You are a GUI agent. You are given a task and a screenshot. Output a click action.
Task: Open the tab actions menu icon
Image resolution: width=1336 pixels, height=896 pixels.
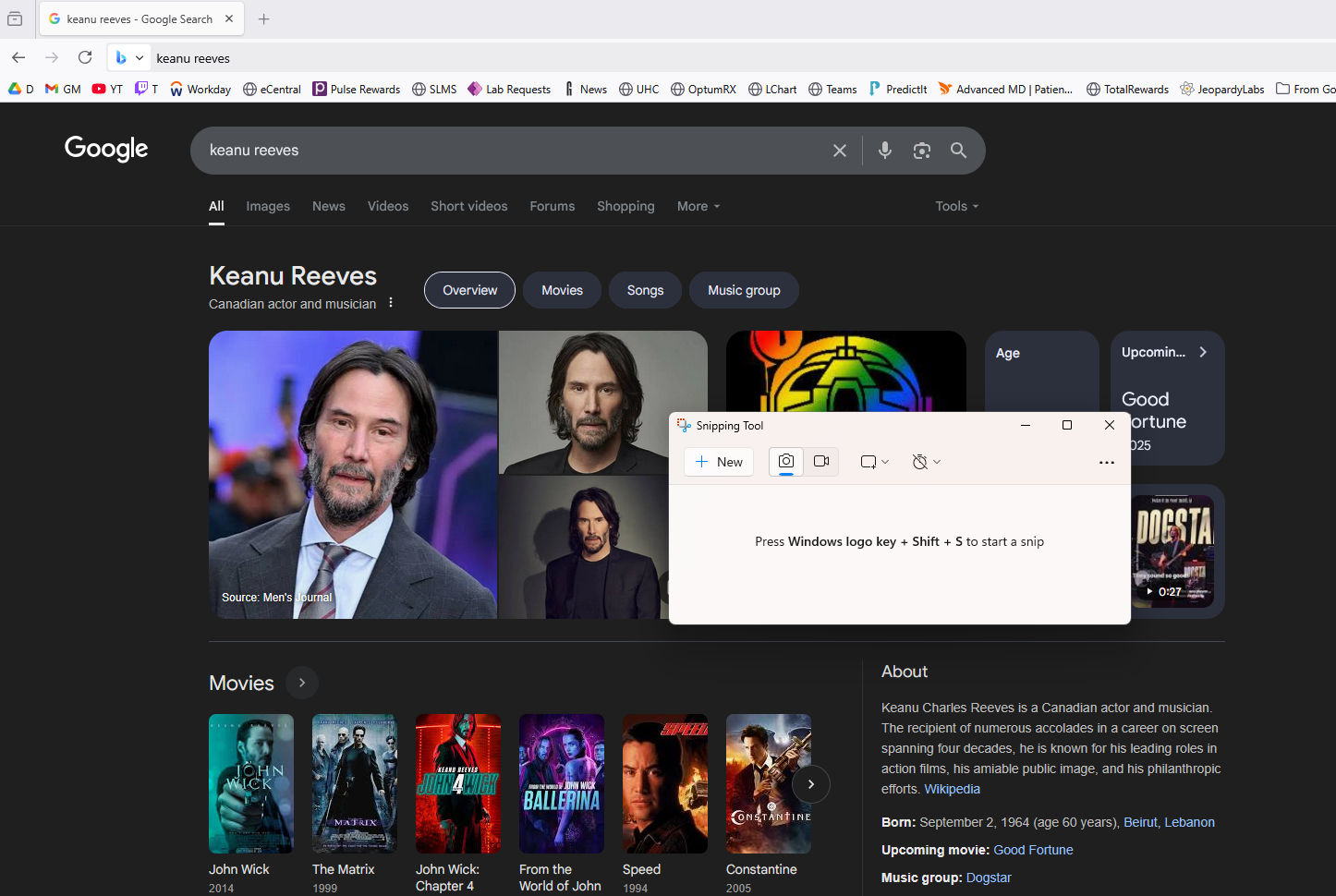[15, 18]
